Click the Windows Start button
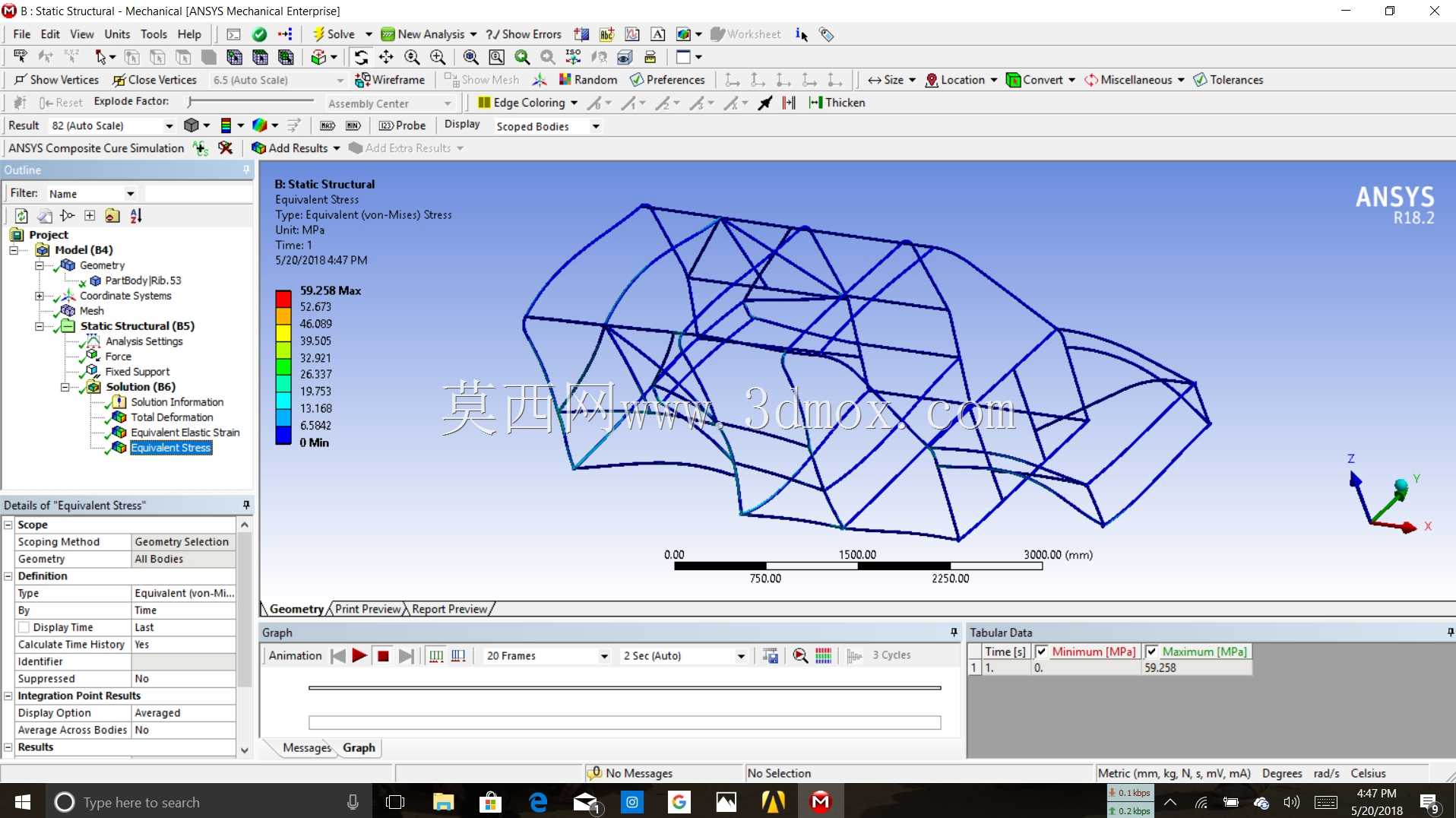 click(x=23, y=802)
